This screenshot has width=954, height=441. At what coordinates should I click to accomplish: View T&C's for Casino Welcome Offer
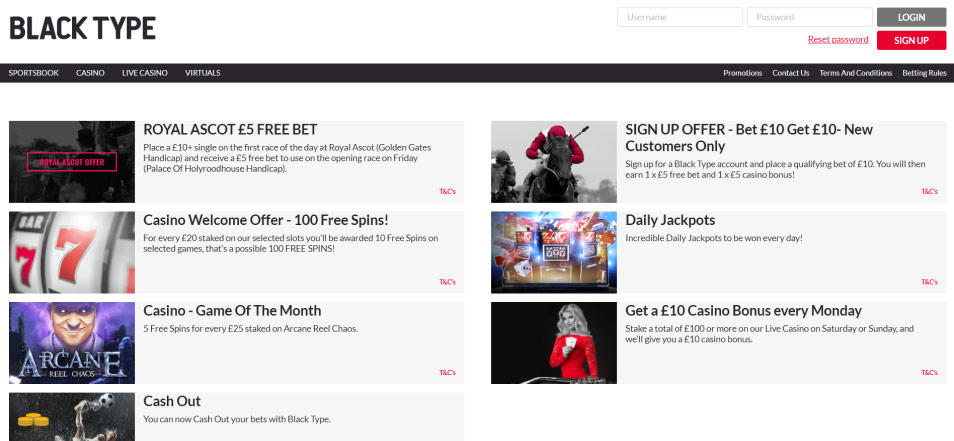click(447, 282)
